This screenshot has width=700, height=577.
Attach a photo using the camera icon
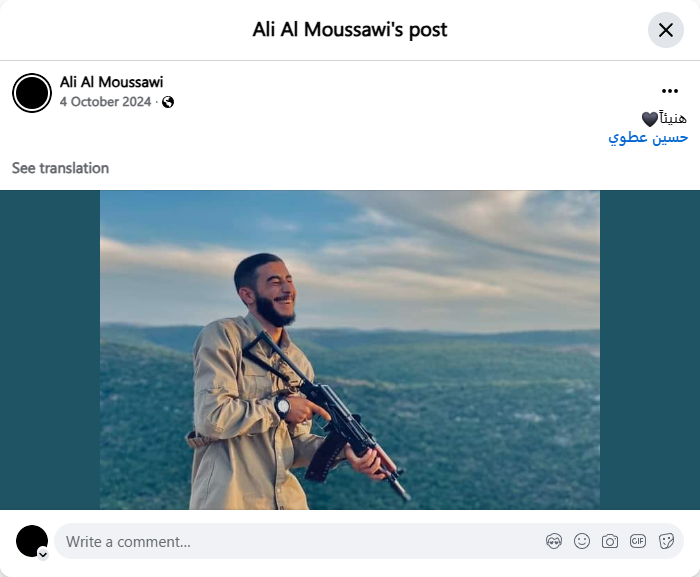610,541
